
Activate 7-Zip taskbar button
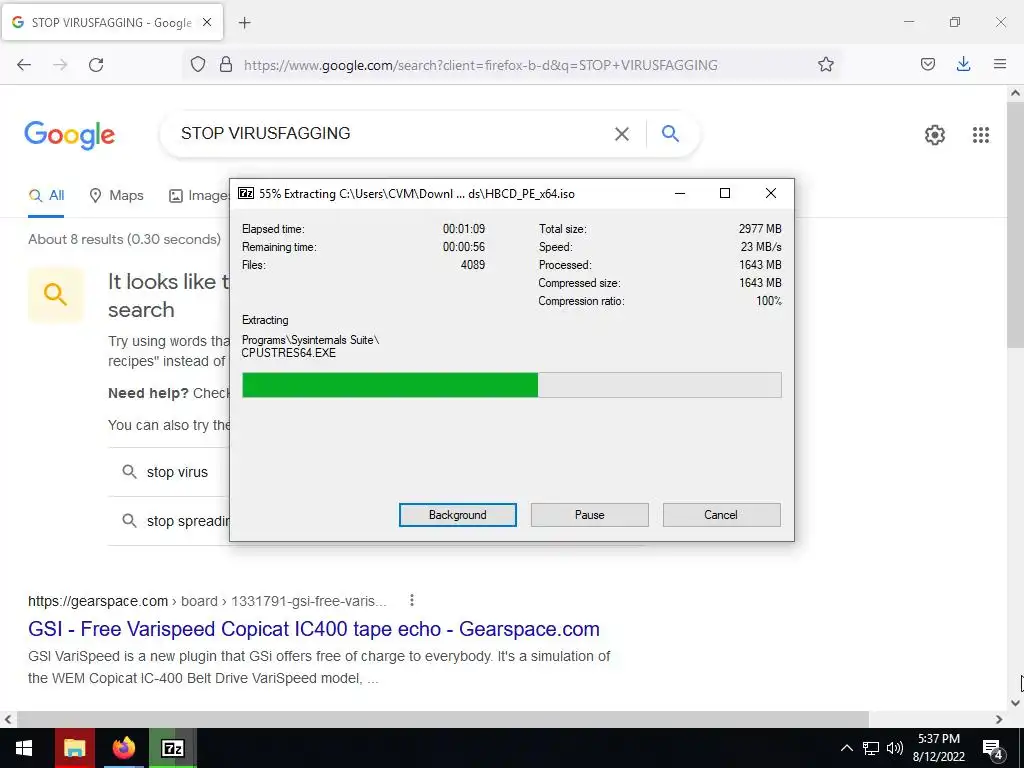point(172,748)
